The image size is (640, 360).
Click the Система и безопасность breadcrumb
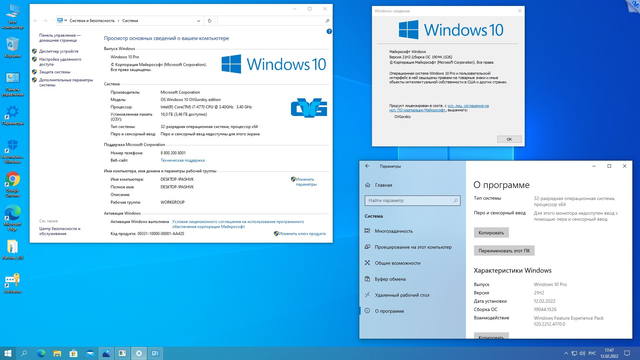pos(92,20)
